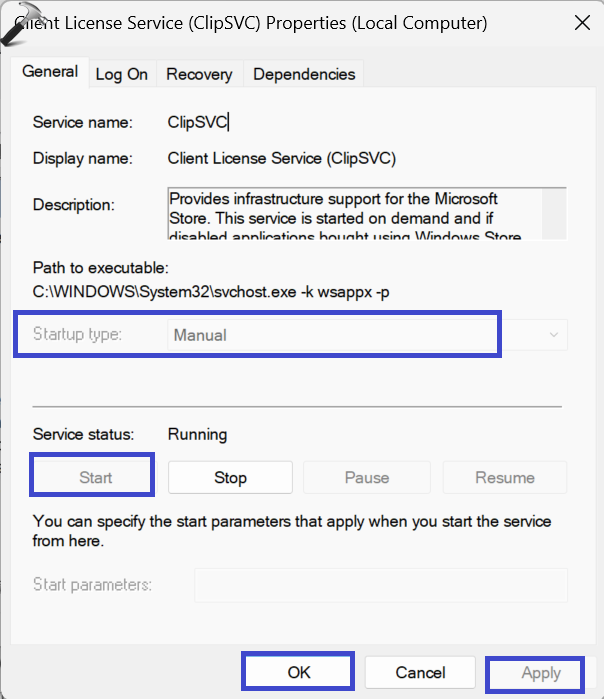Screen dimensions: 604x699
Task: Stop the ClipSVC service
Action: 230,478
